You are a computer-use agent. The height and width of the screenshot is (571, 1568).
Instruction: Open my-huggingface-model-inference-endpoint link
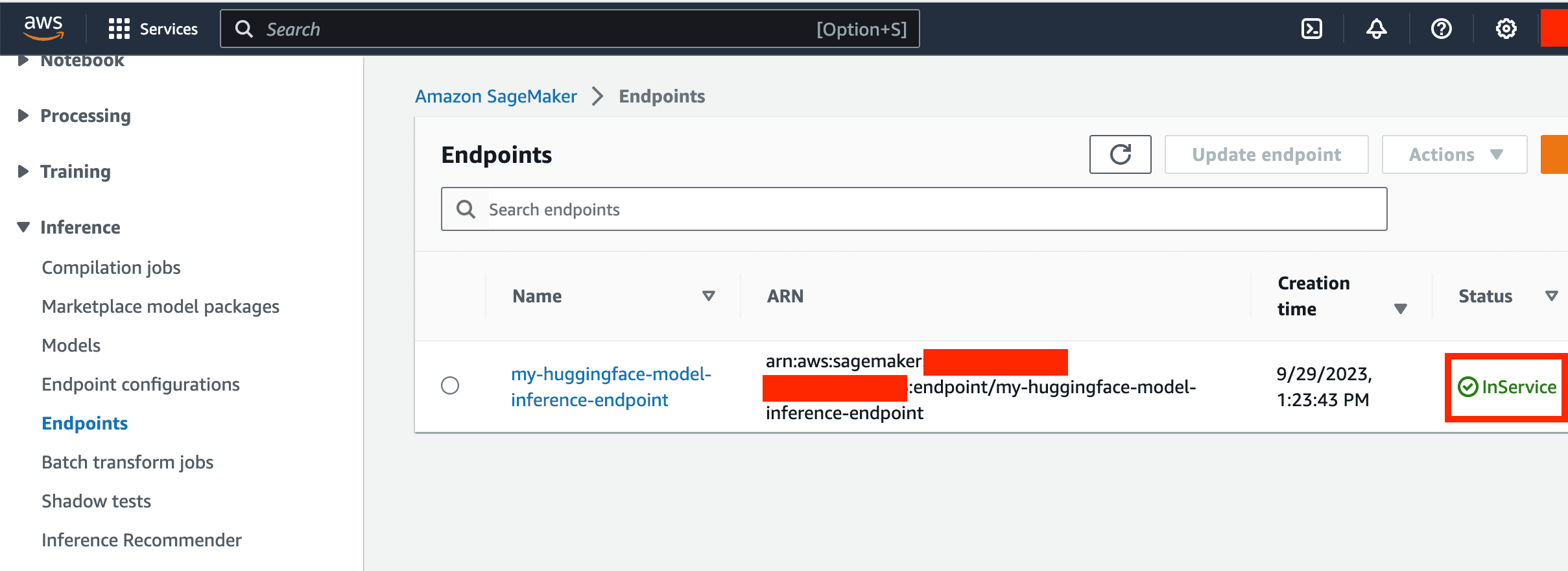click(x=611, y=387)
